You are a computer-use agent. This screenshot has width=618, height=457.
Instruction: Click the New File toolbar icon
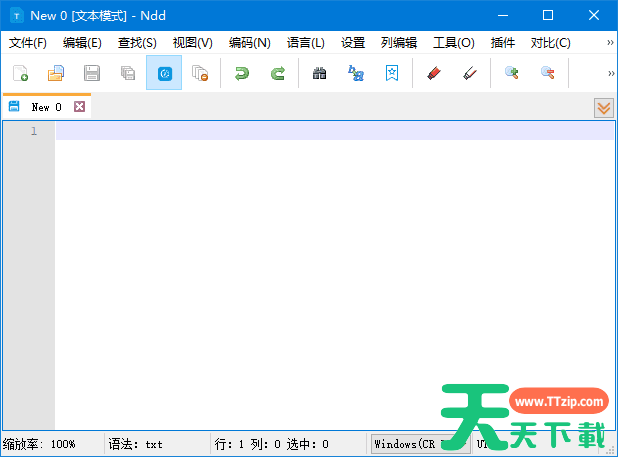tap(21, 73)
